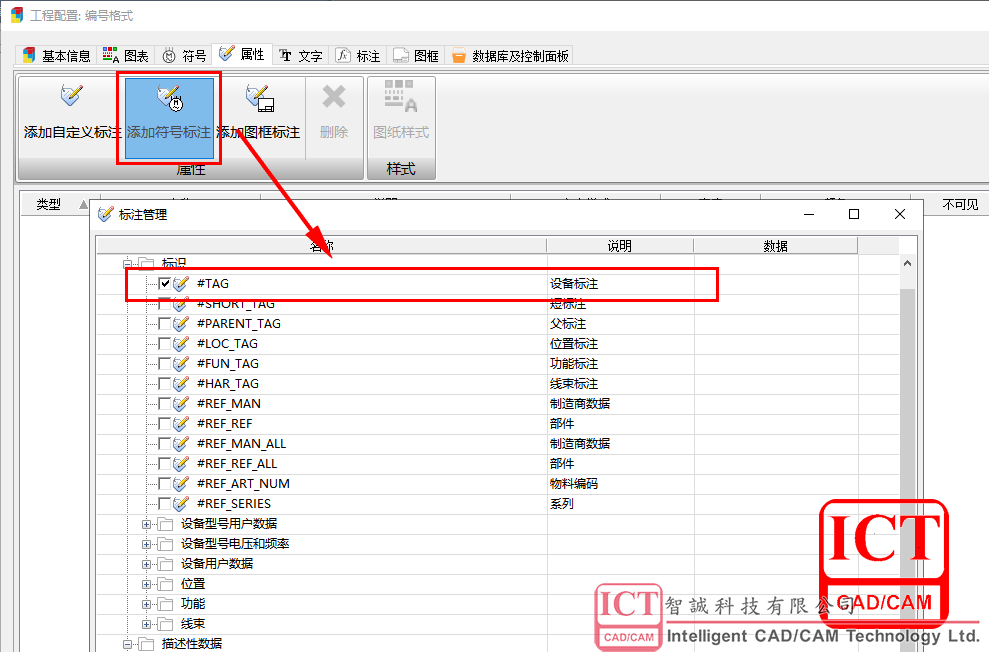This screenshot has width=989, height=652.
Task: Check the #REF_REF_ALL checkbox
Action: click(x=164, y=463)
